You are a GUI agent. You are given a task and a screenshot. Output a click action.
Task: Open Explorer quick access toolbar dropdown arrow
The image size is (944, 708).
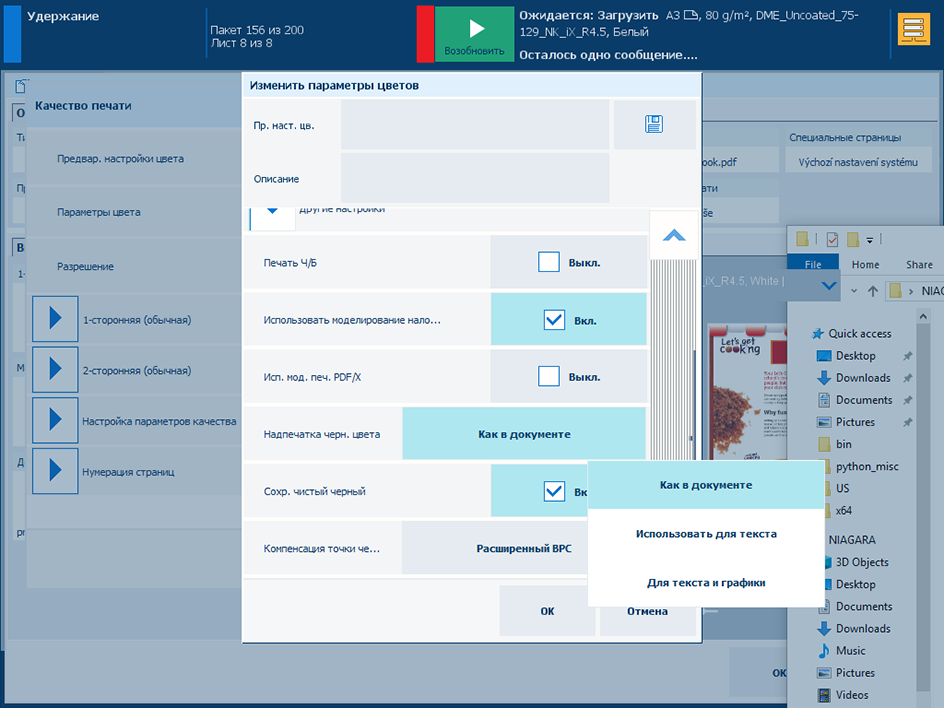[x=869, y=240]
